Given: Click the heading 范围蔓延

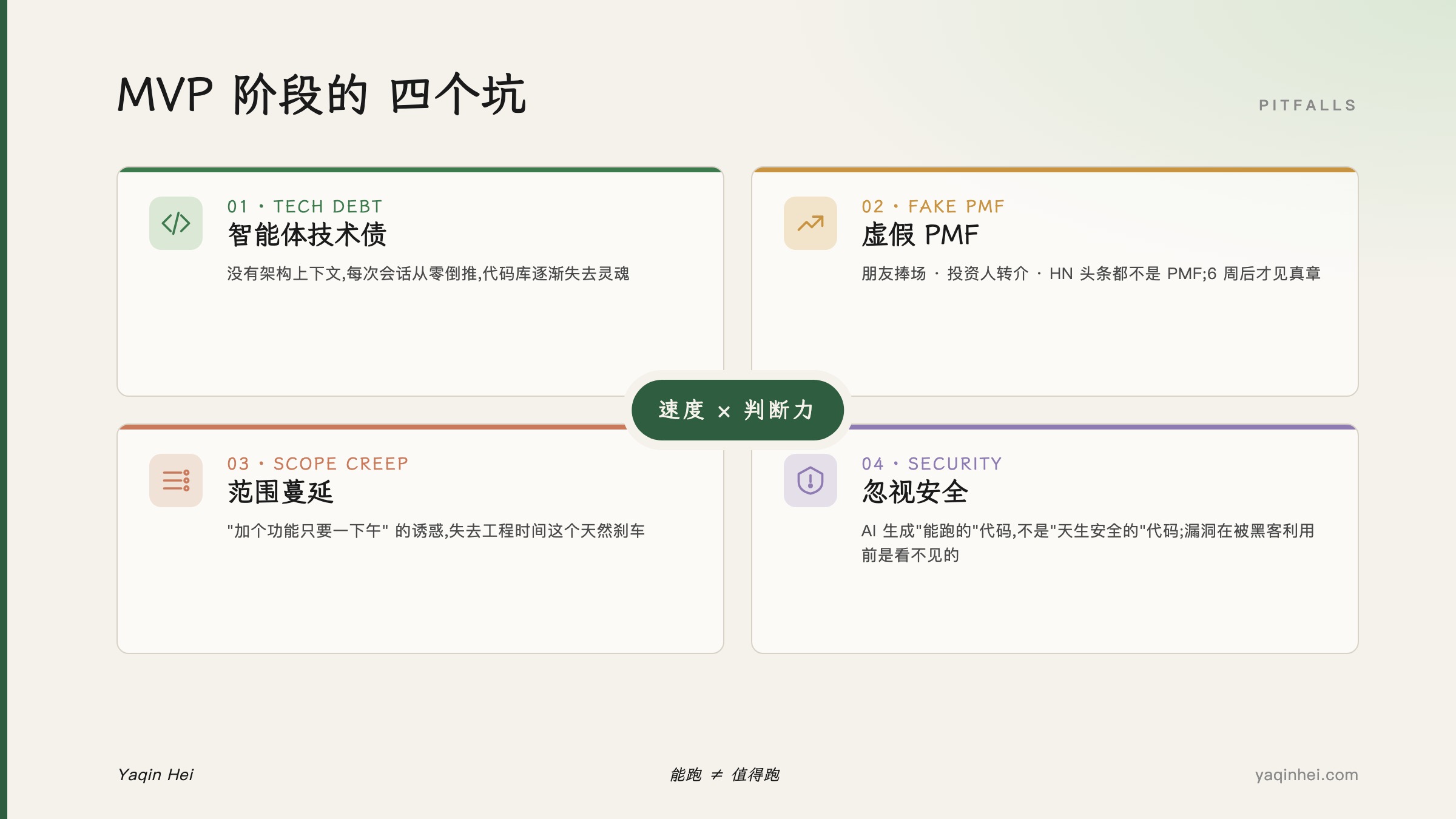Looking at the screenshot, I should coord(280,492).
